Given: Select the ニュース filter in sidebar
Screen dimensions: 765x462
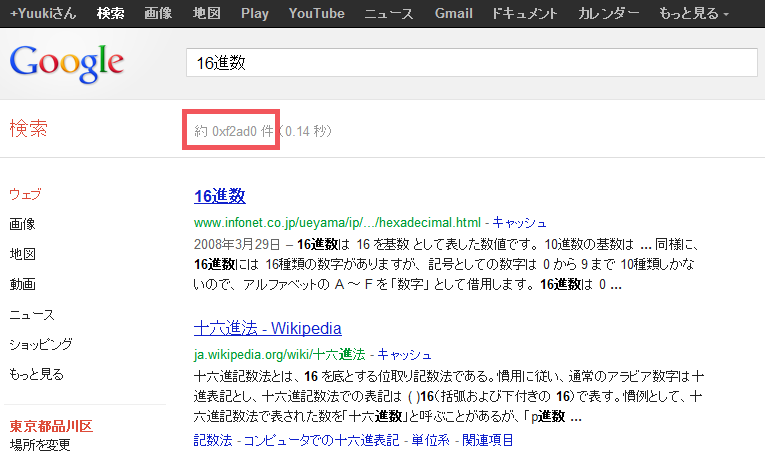Looking at the screenshot, I should coord(32,314).
